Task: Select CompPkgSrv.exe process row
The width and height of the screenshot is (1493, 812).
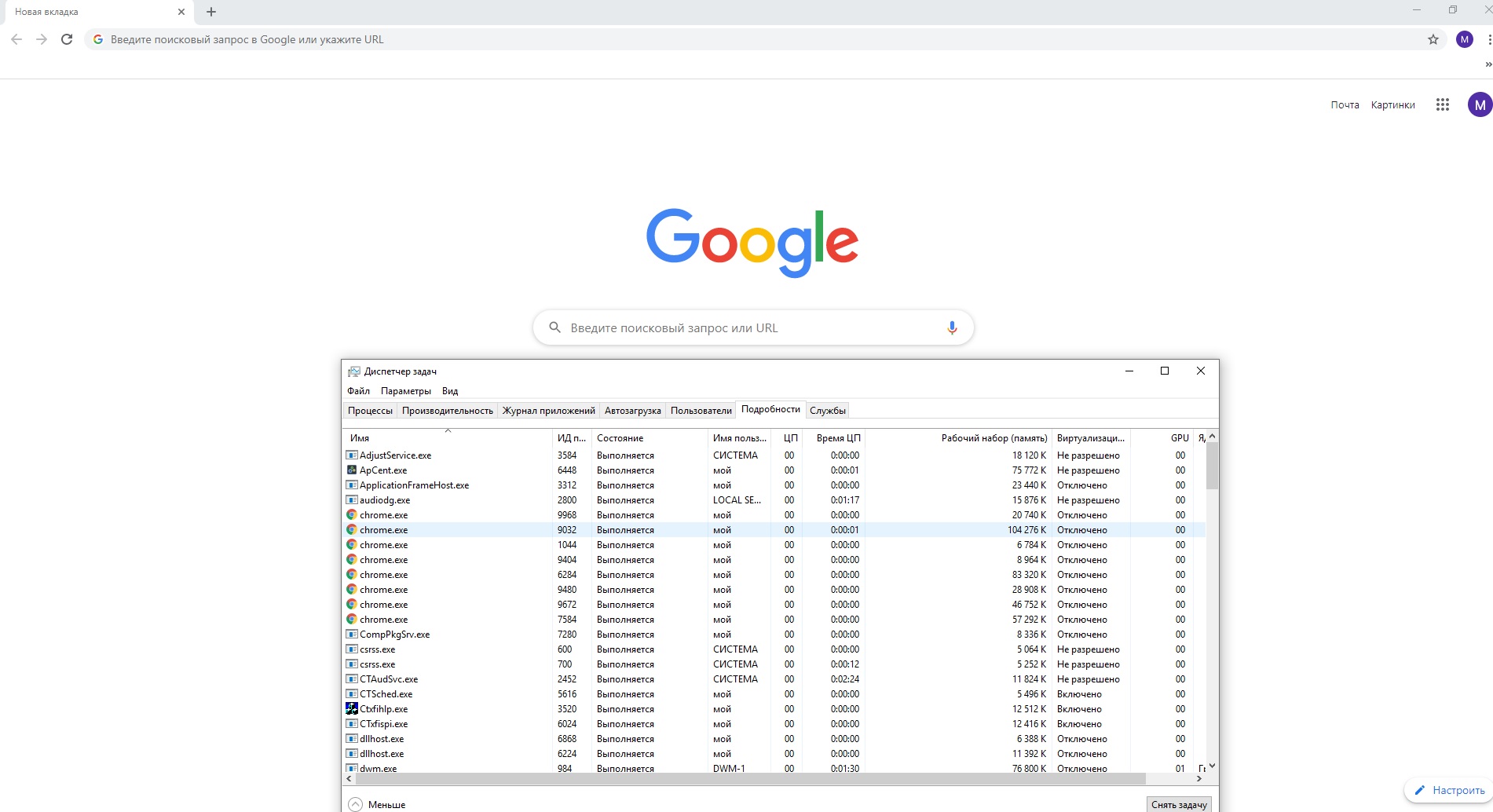Action: 774,635
